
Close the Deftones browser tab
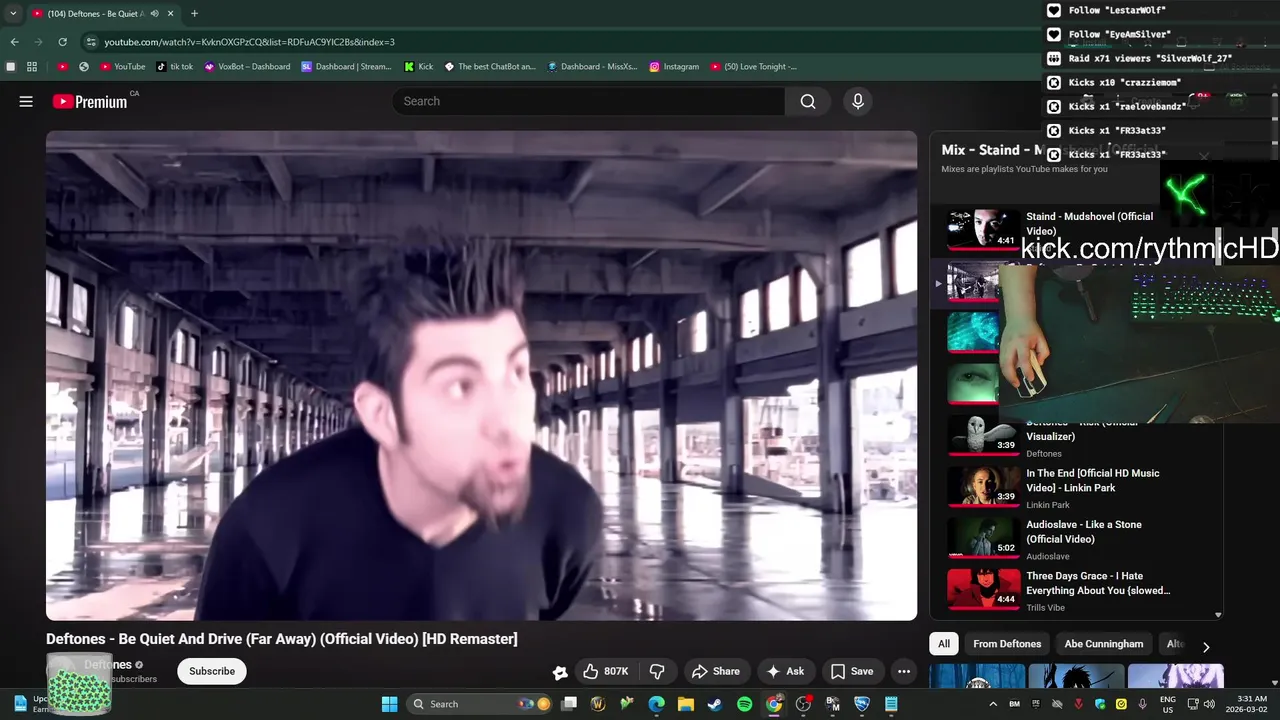click(171, 13)
